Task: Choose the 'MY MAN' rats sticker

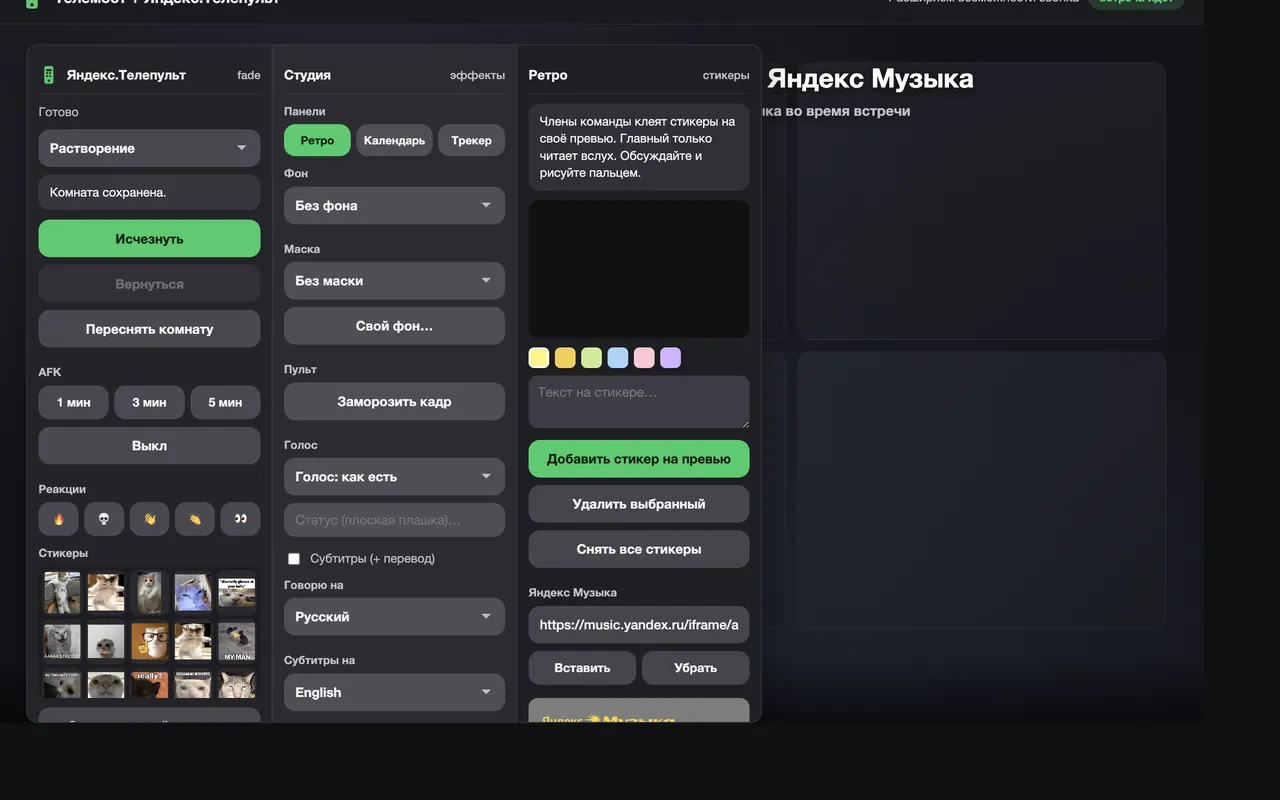Action: [237, 640]
